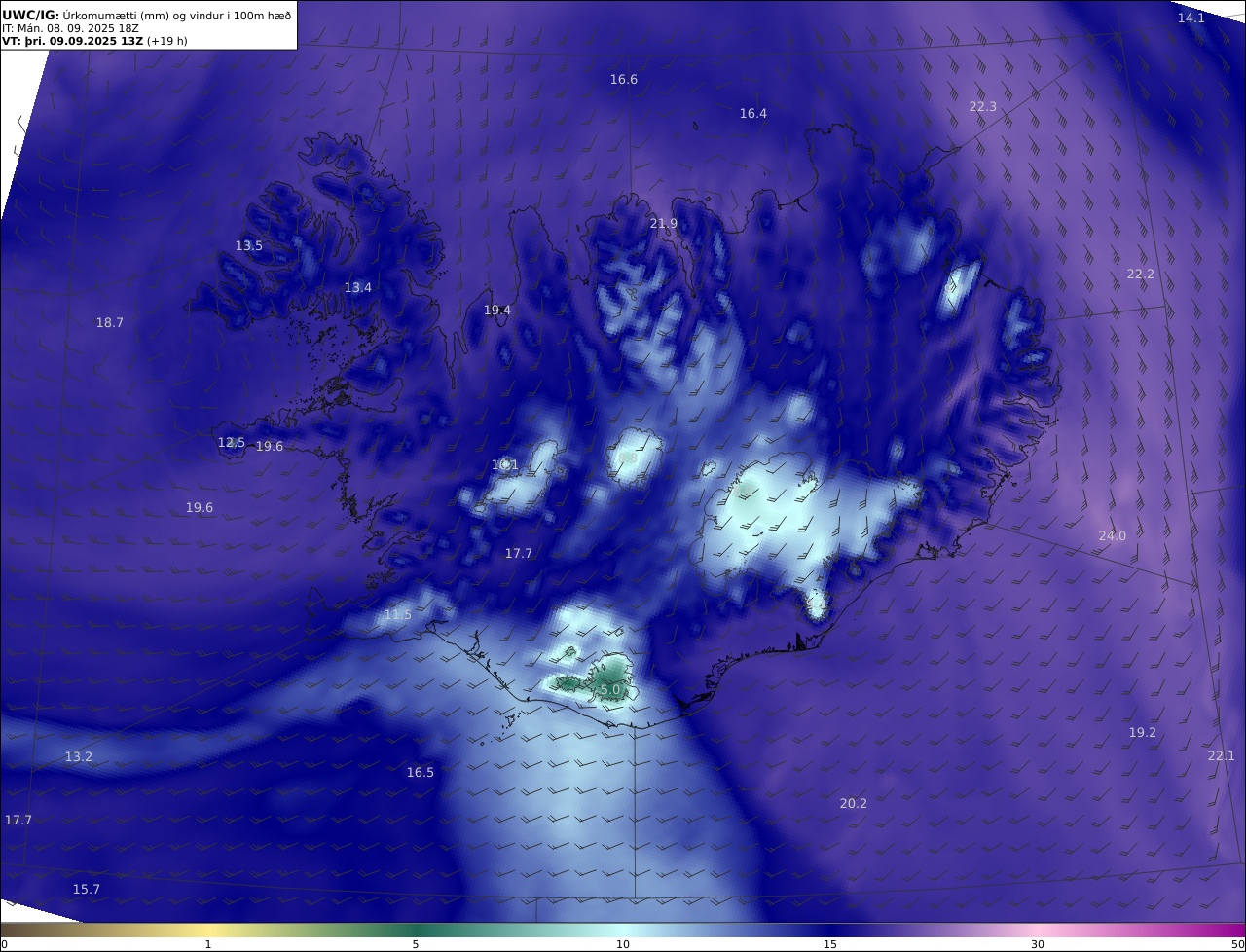Click the 20.2 value label

click(854, 804)
